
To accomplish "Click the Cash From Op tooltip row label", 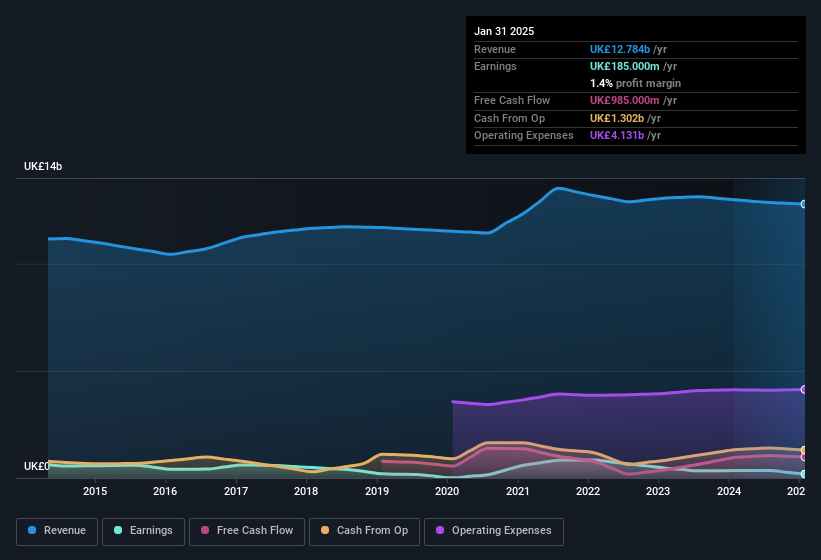I will point(509,118).
